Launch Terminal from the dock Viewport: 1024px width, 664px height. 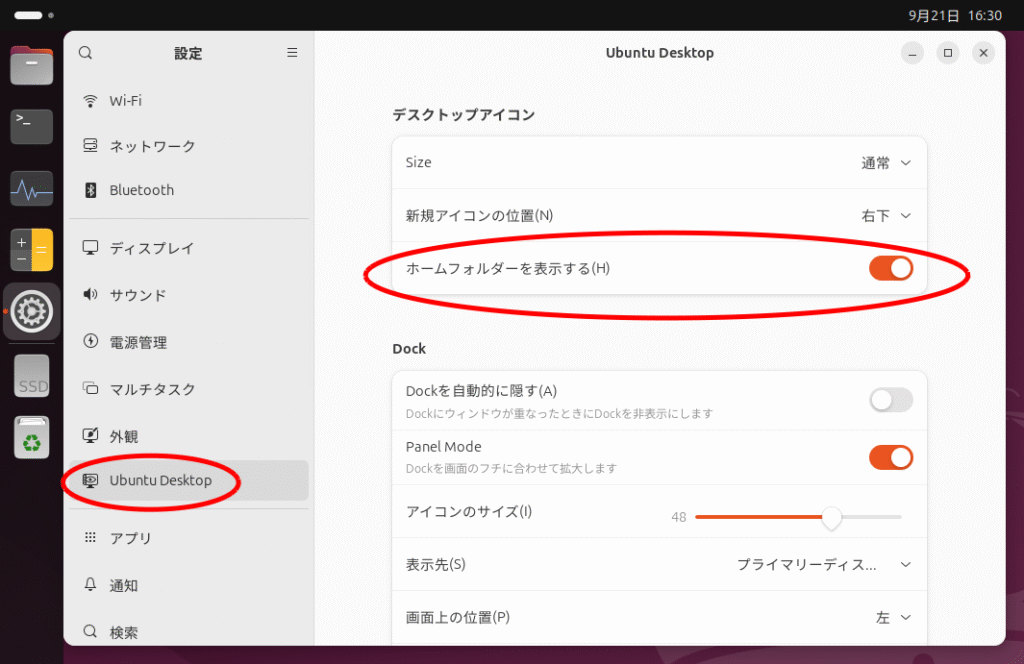[x=31, y=126]
